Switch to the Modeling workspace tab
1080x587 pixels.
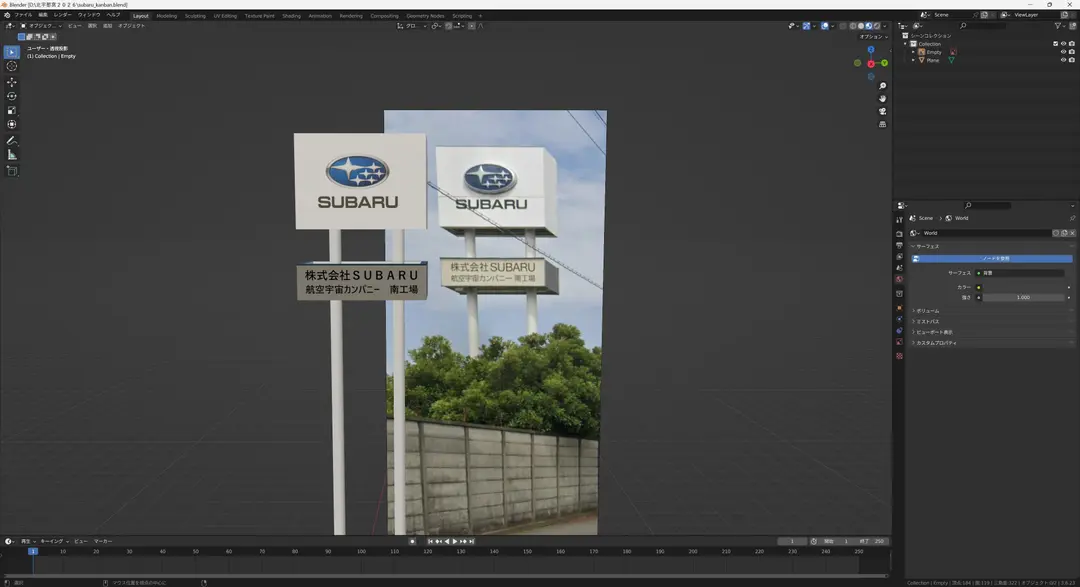coord(167,16)
